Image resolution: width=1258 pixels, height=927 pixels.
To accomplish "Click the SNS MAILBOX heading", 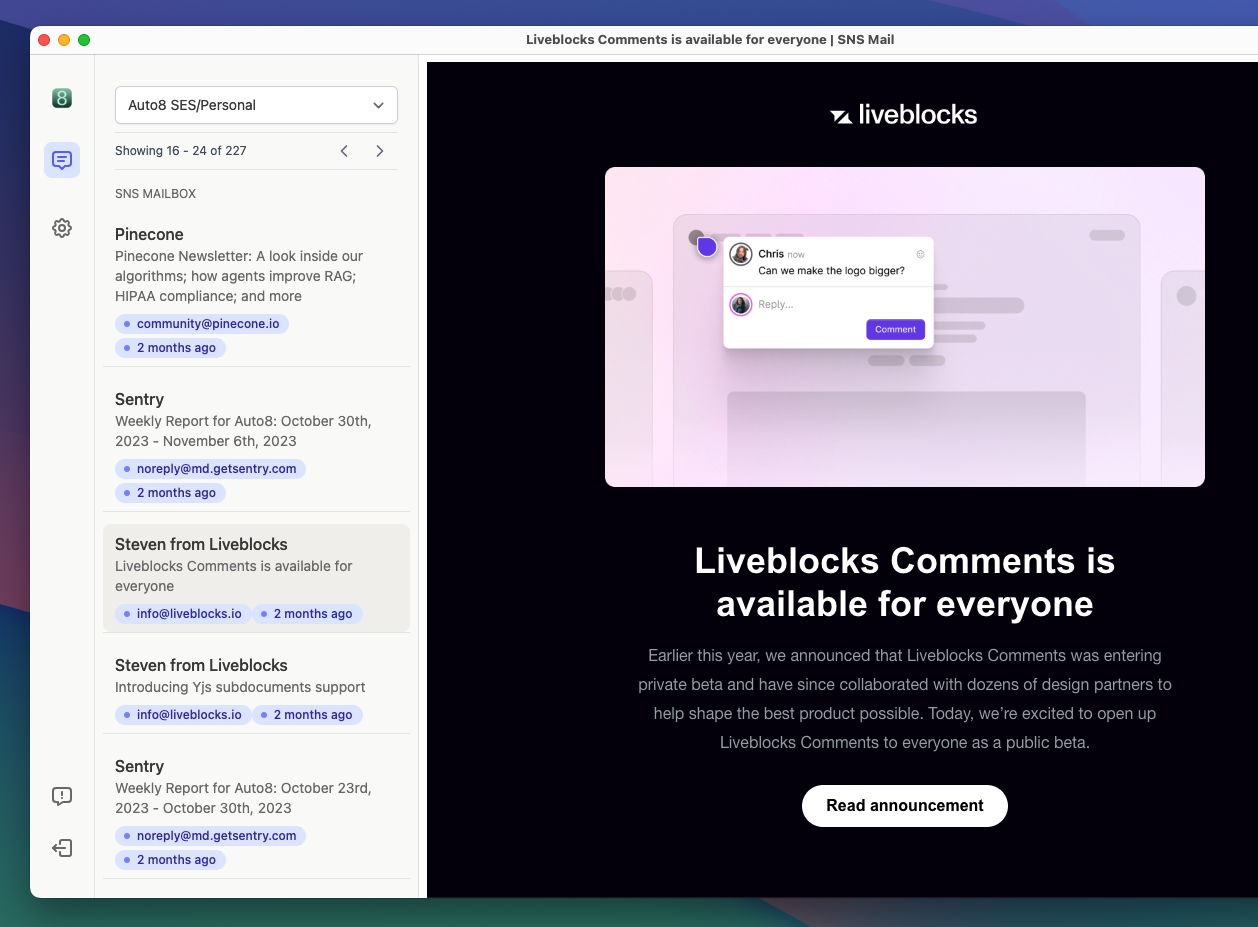I will coord(155,194).
